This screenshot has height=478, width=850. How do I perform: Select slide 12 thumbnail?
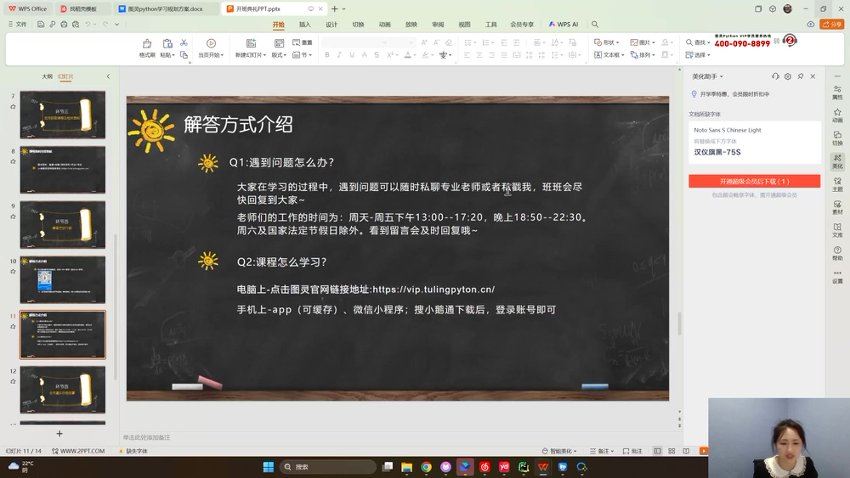click(63, 390)
